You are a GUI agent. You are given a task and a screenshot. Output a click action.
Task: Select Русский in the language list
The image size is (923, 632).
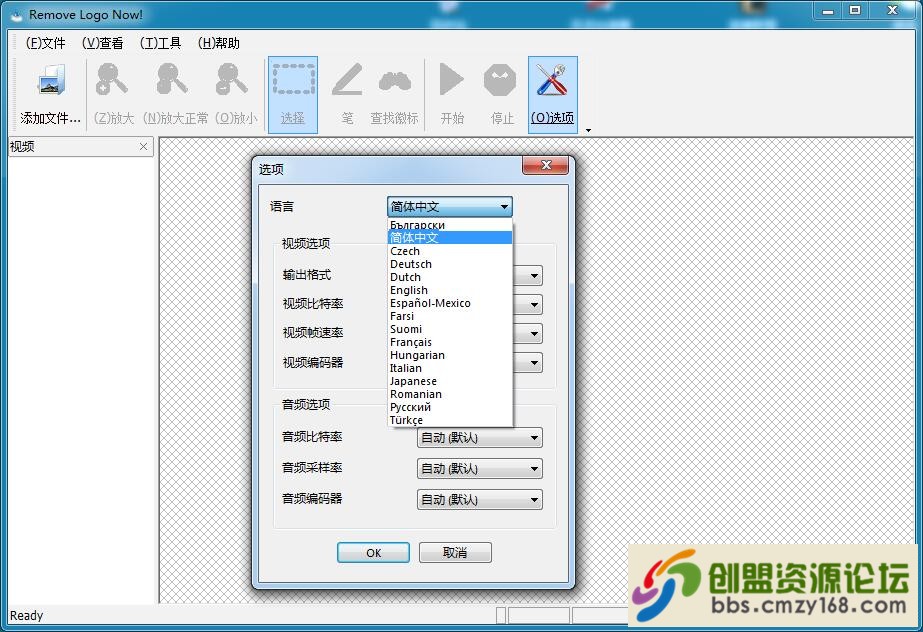tap(450, 407)
